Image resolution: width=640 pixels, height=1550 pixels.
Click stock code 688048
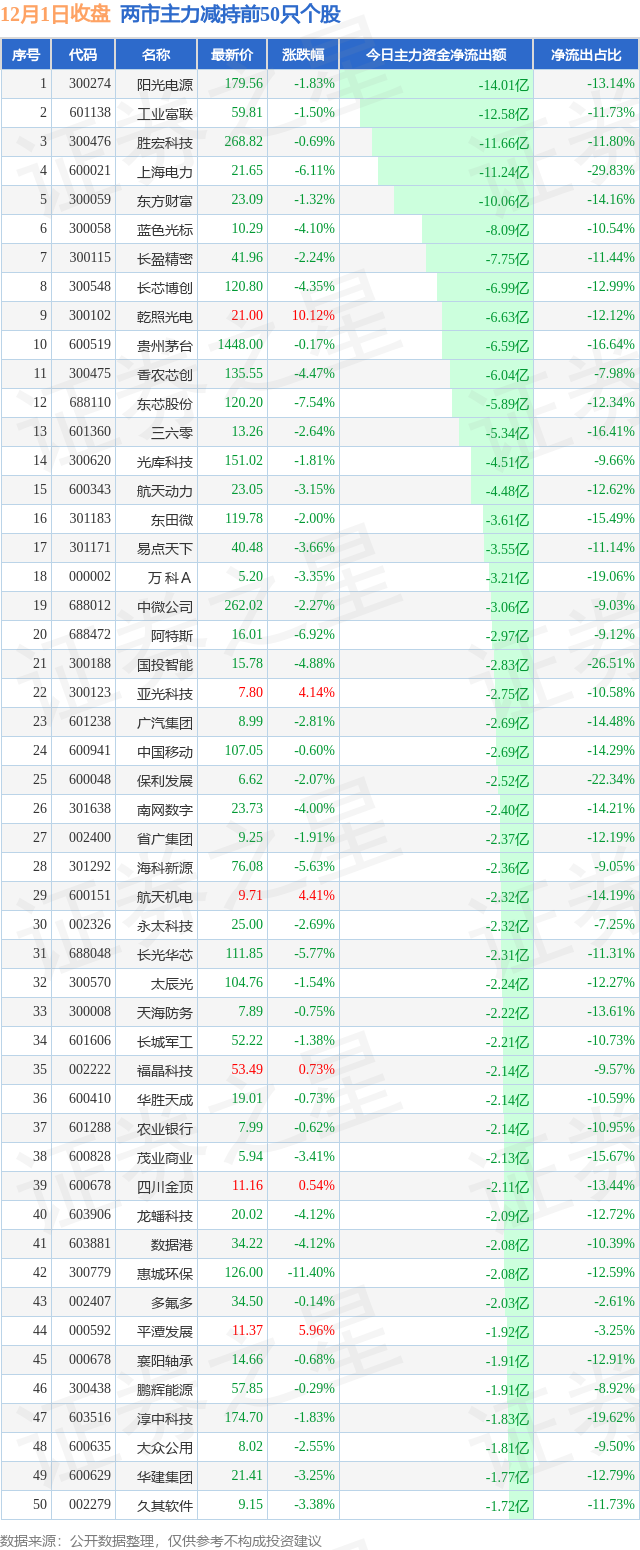click(x=90, y=954)
